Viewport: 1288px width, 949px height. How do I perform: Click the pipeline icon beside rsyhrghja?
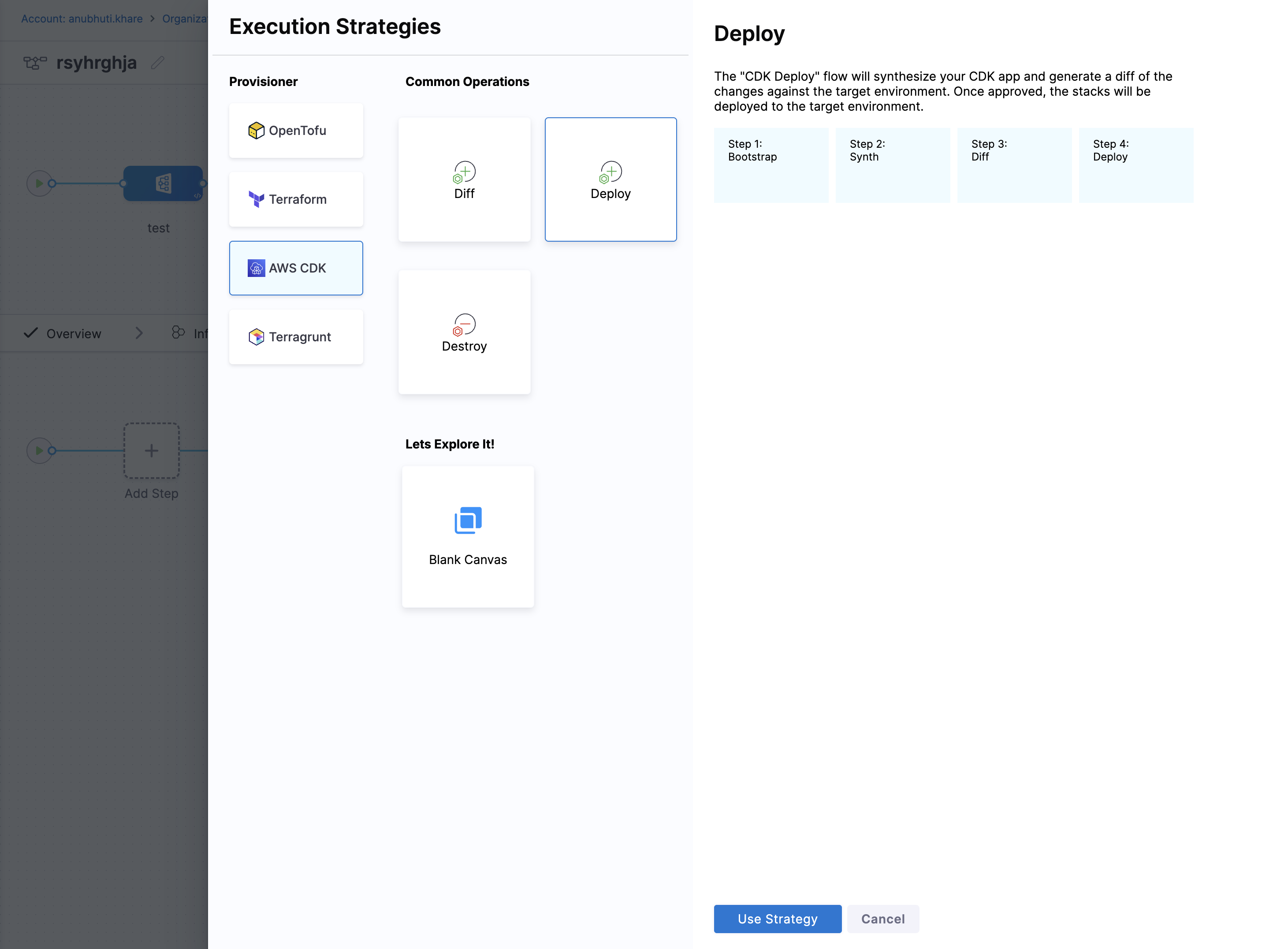point(35,63)
